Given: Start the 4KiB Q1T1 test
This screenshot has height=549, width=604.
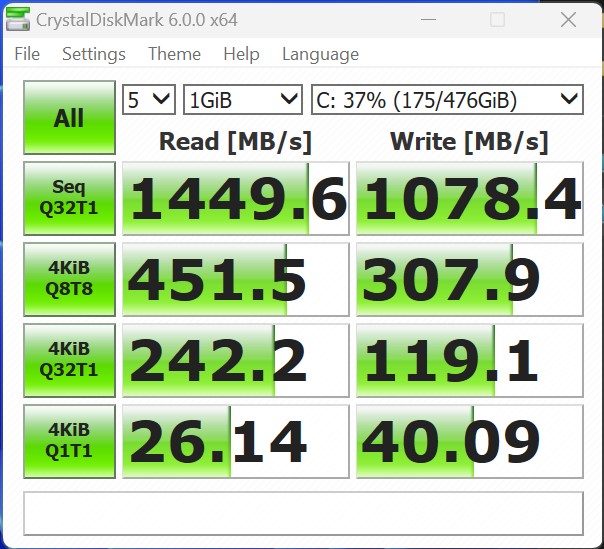Looking at the screenshot, I should pos(69,441).
